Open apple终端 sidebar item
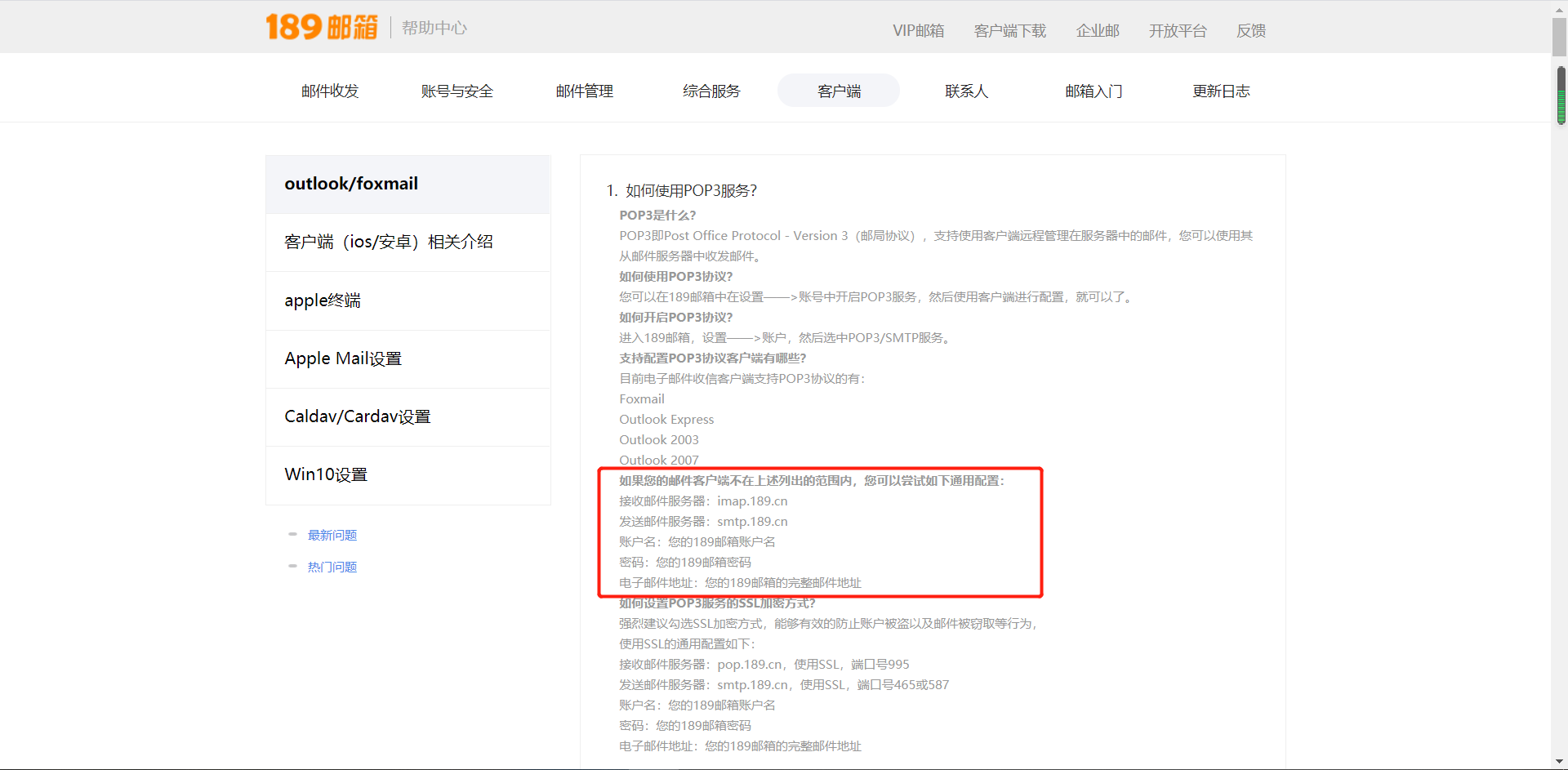The width and height of the screenshot is (1568, 770). [x=408, y=300]
